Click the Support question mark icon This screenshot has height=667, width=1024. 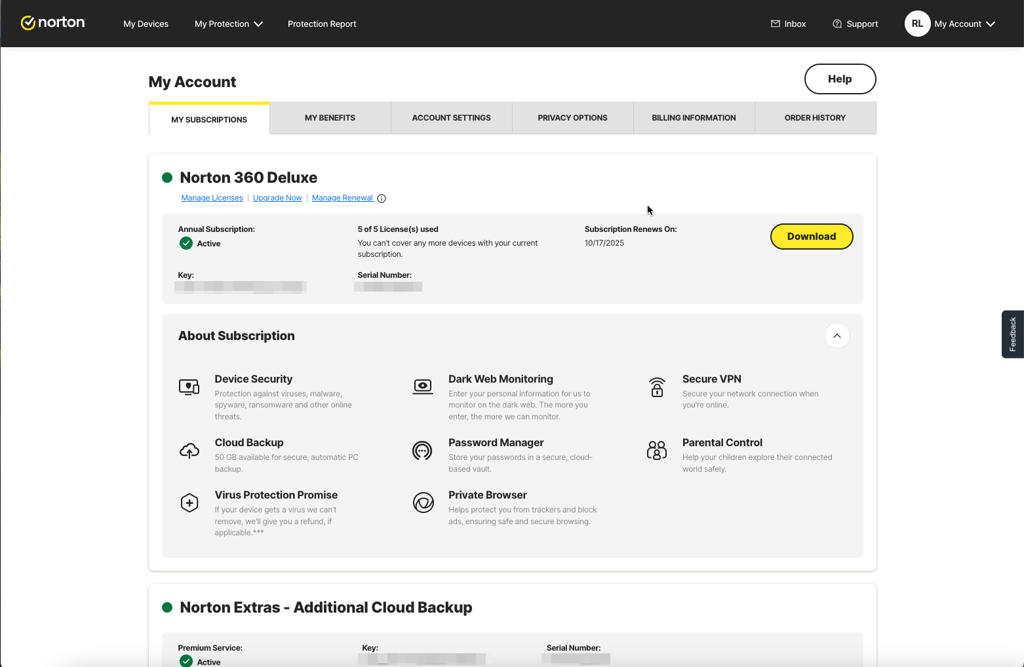pyautogui.click(x=837, y=24)
